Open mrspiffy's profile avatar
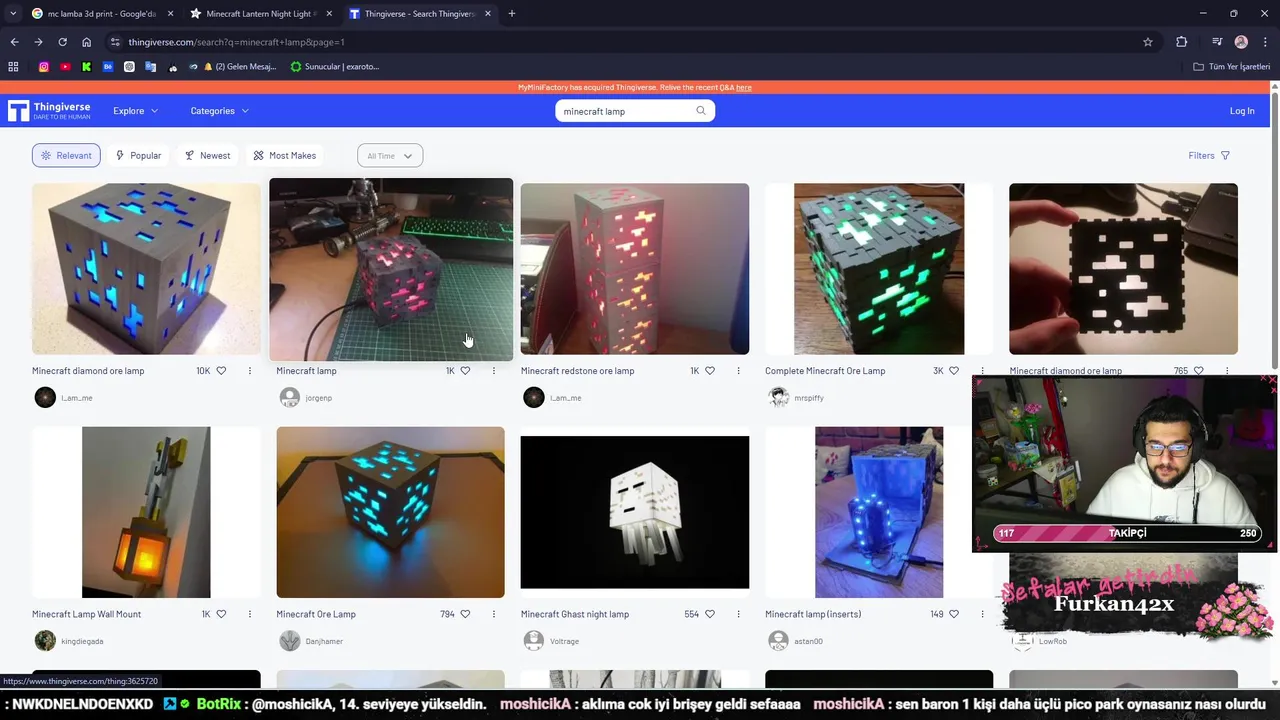1280x720 pixels. [779, 398]
